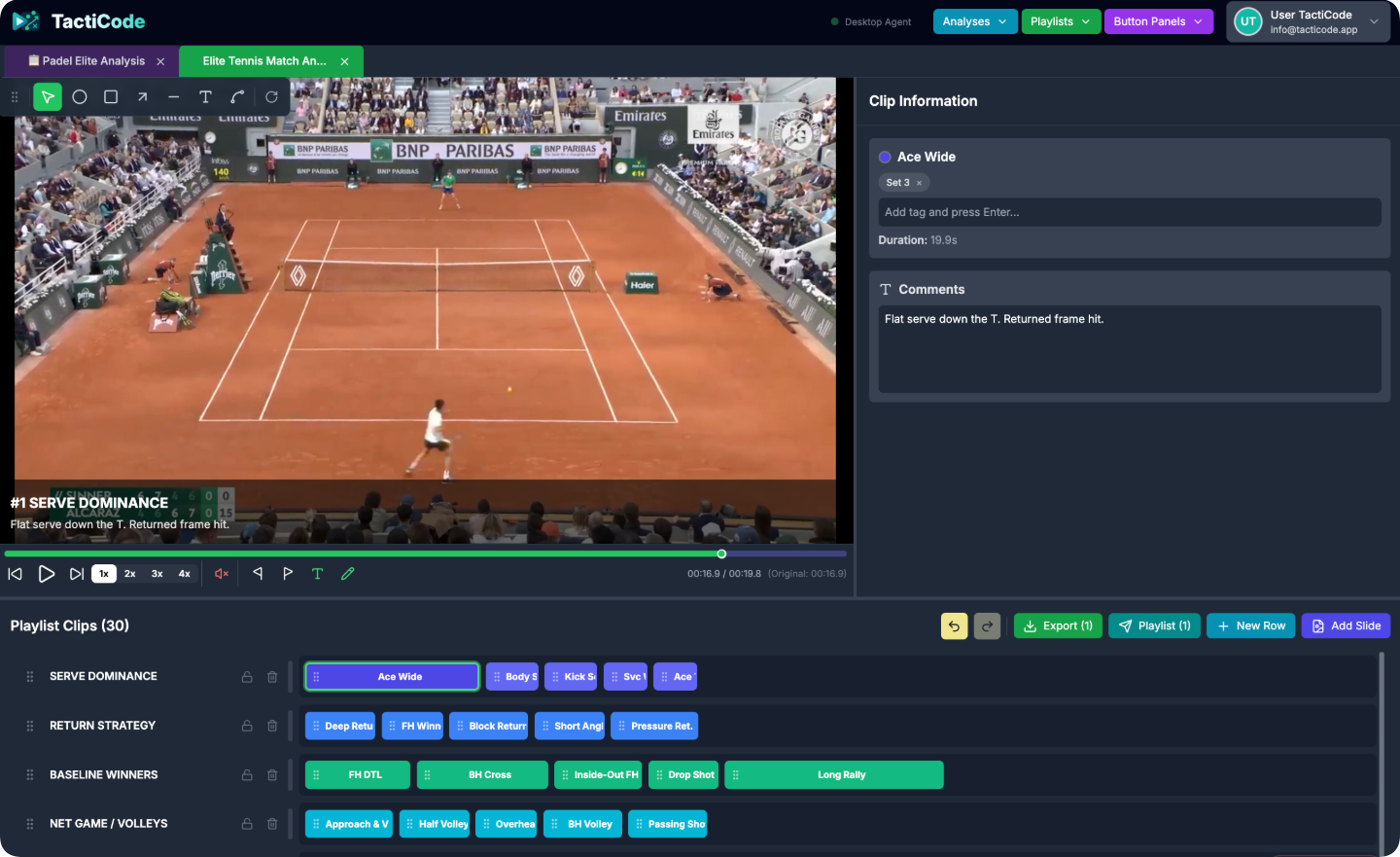Select the arrow drawing tool
The height and width of the screenshot is (857, 1400).
(143, 97)
